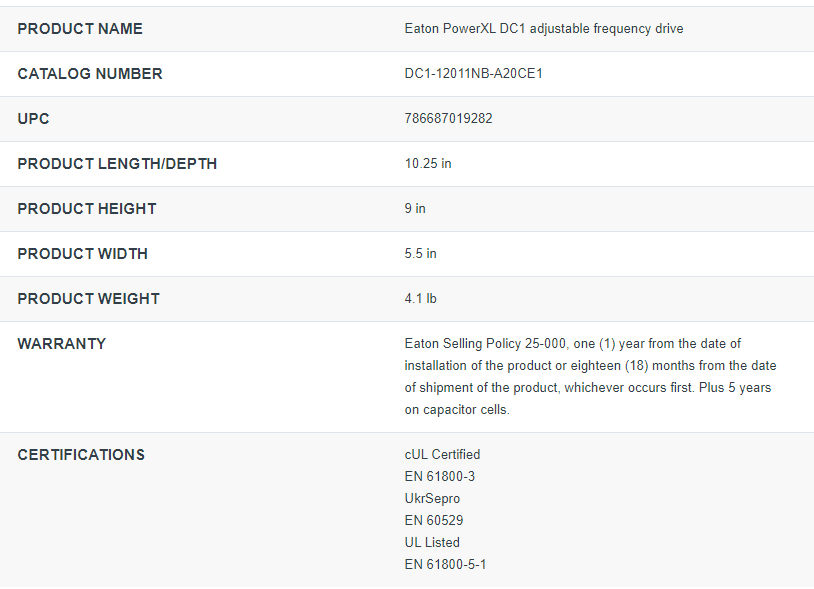Click the 10.25 in length value
Viewport: 814px width, 589px height.
tap(428, 164)
